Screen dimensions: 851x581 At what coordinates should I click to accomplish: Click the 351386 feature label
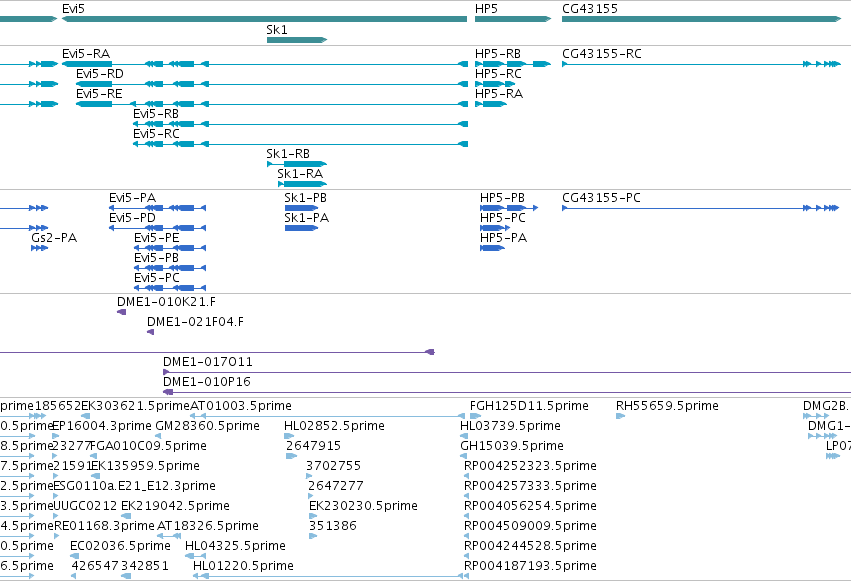click(x=333, y=526)
